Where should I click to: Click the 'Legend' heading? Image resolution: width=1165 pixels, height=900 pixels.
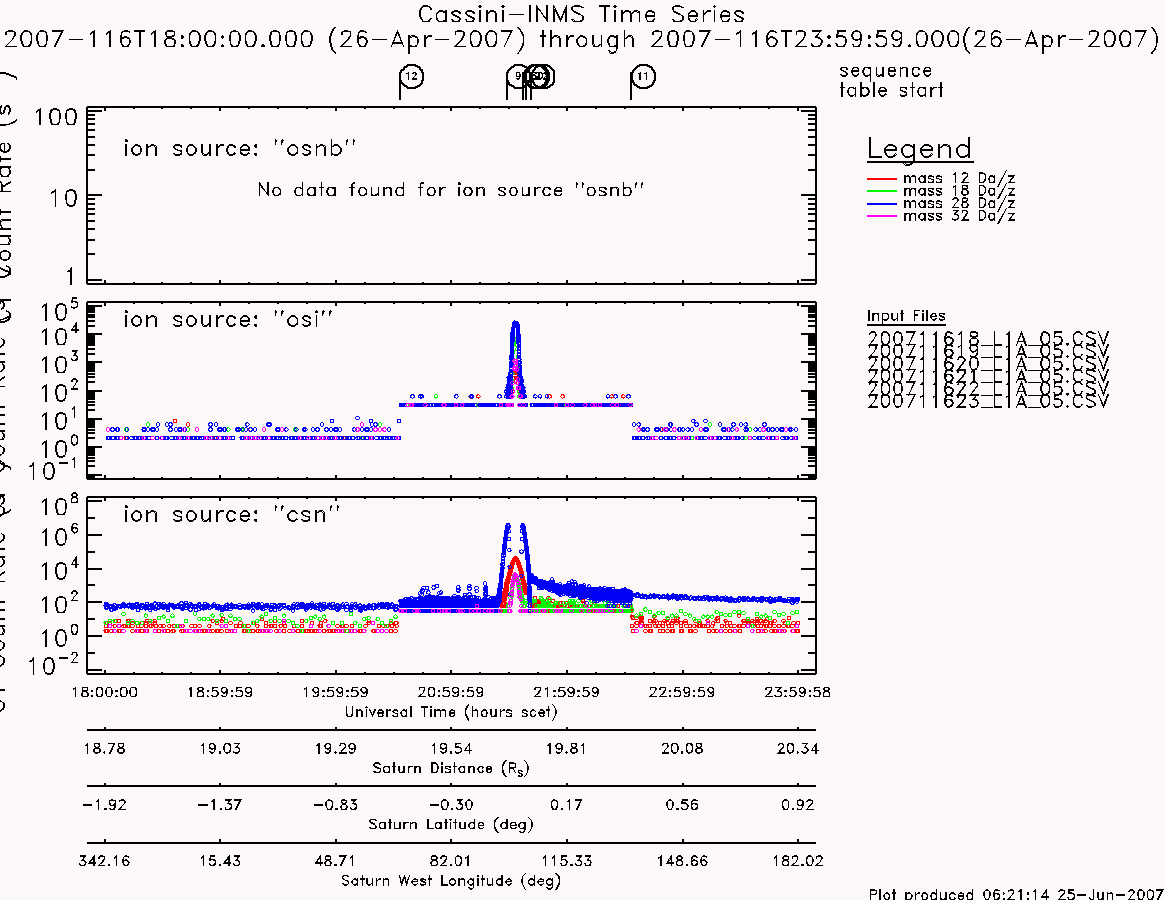coord(919,149)
